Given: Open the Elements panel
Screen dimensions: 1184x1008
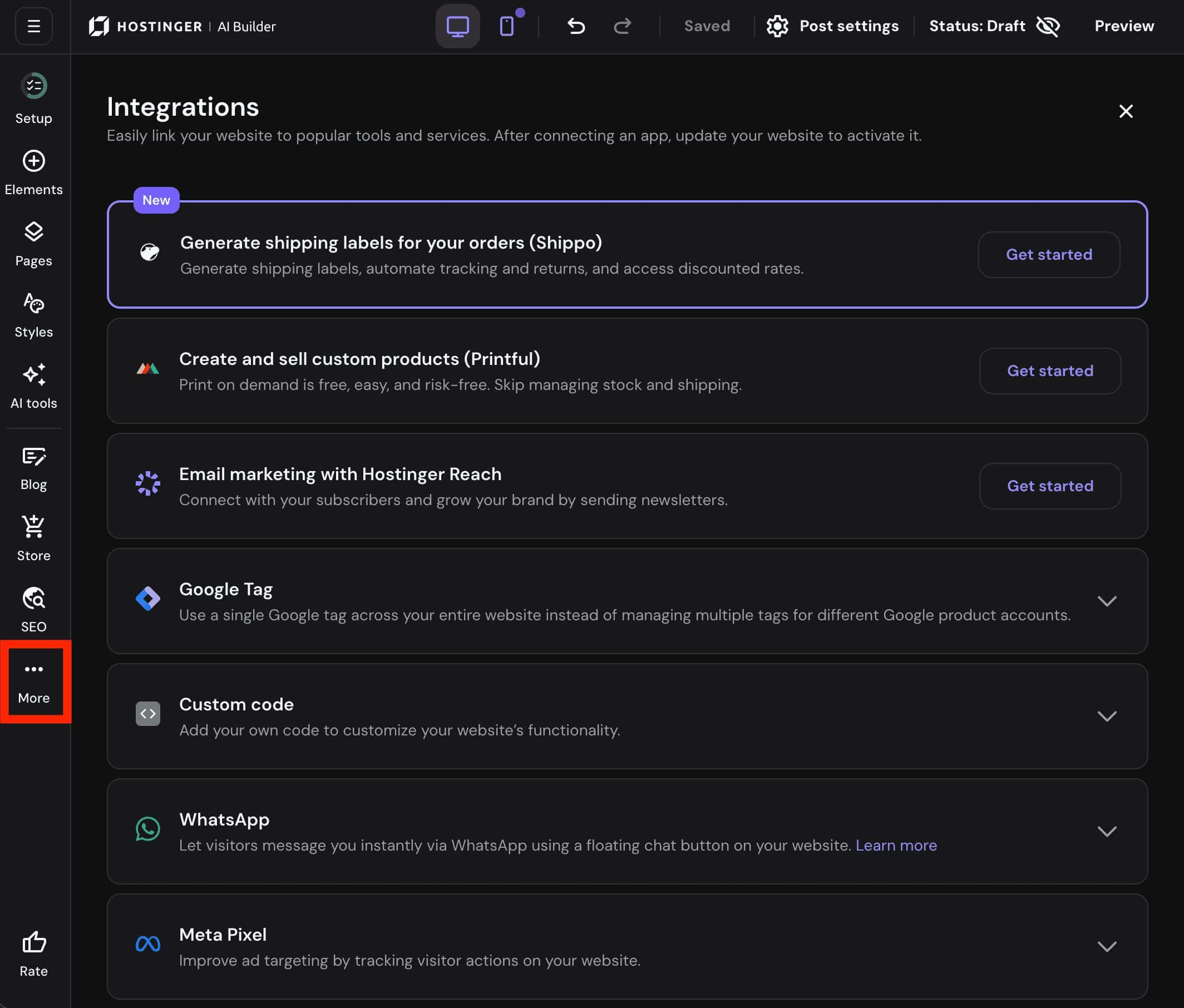Looking at the screenshot, I should [34, 172].
